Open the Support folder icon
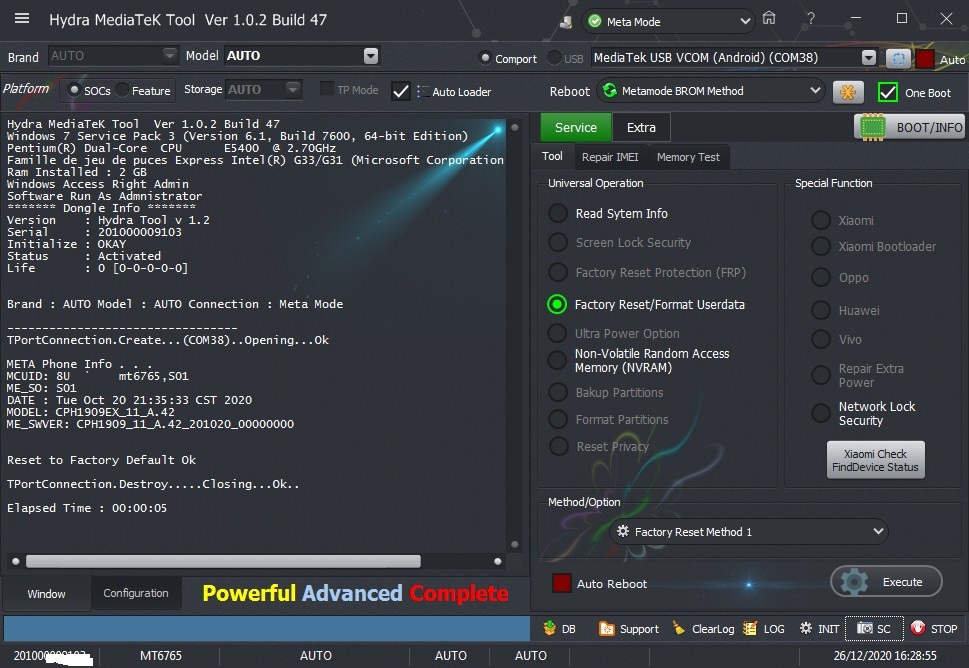This screenshot has width=969, height=668. [606, 628]
